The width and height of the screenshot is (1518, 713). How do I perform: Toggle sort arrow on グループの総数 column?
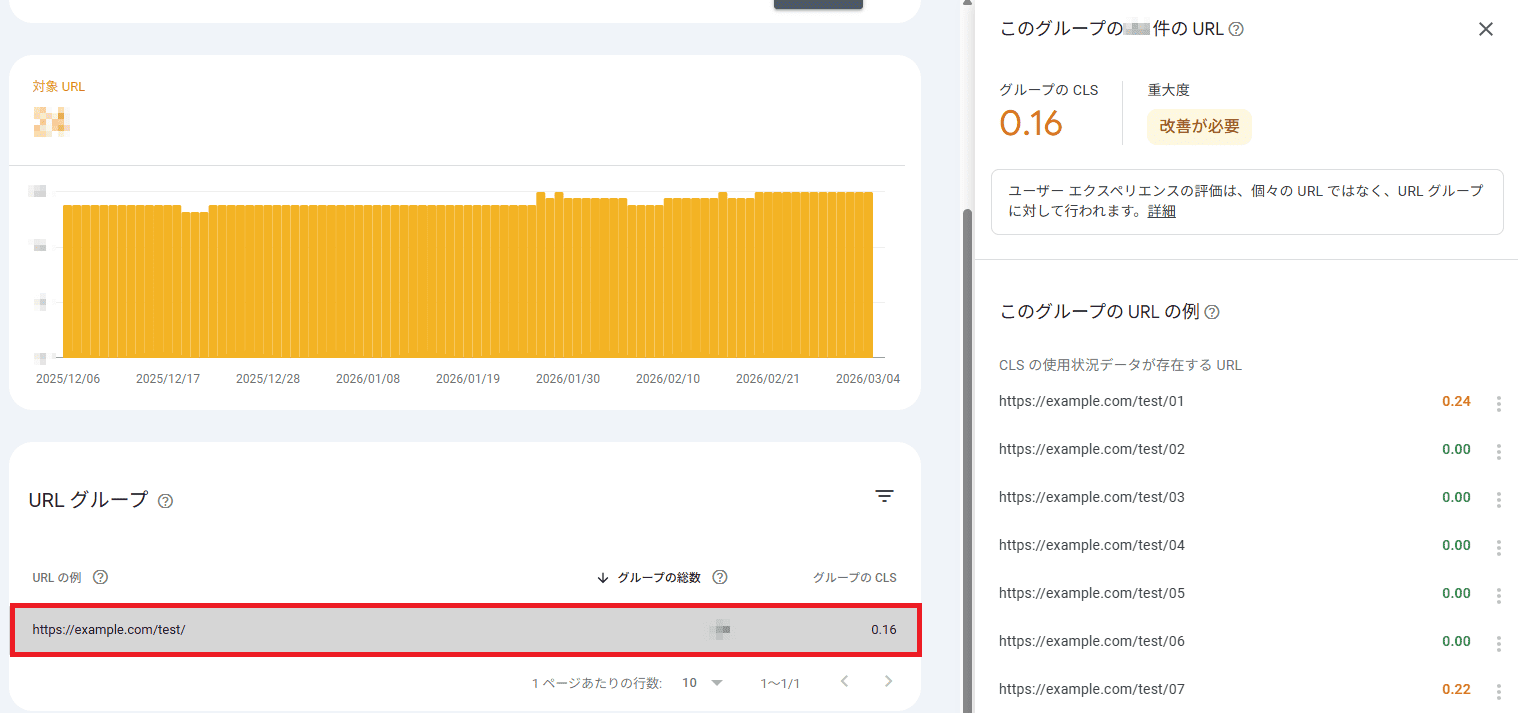[603, 577]
